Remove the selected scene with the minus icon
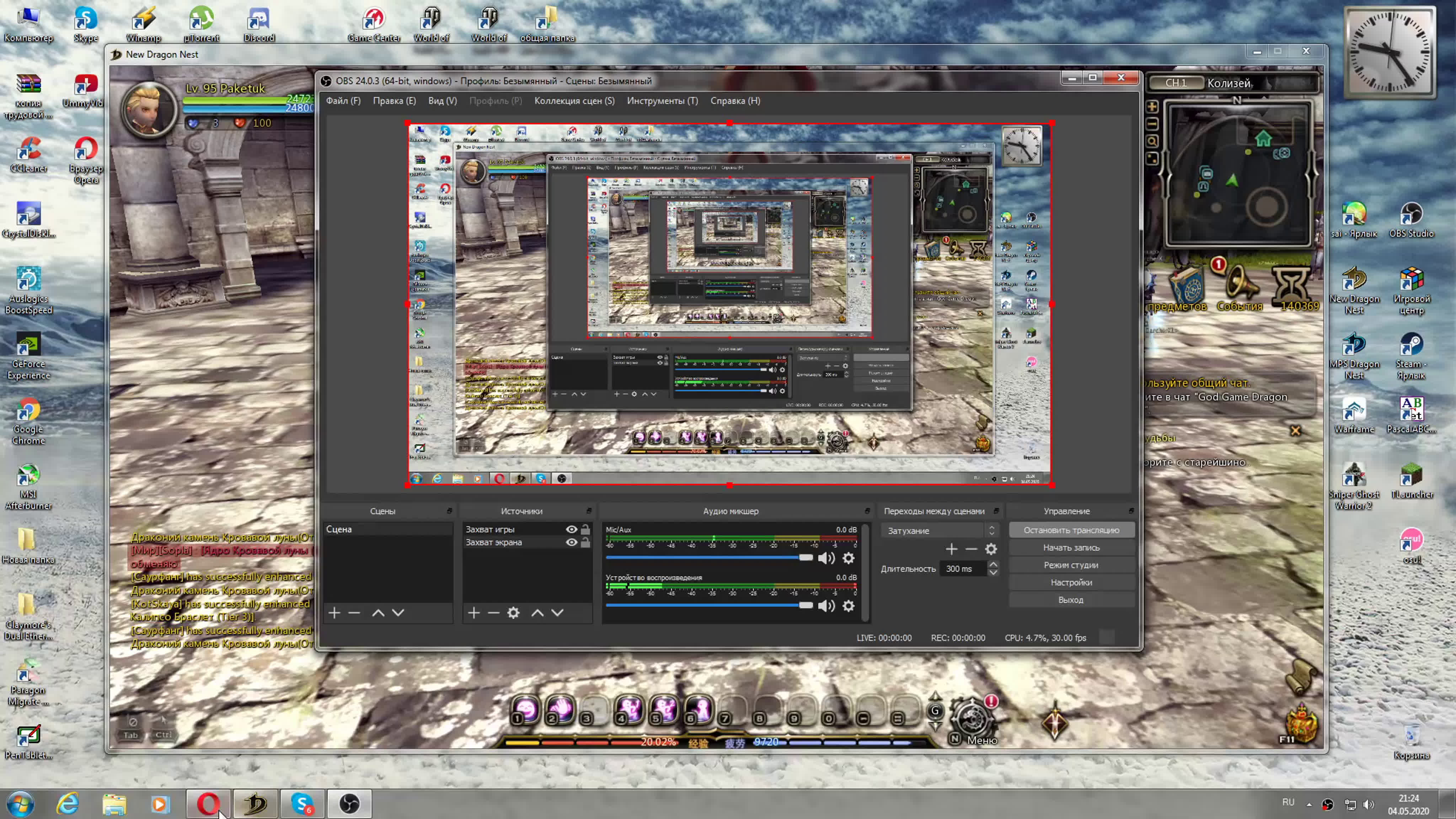This screenshot has width=1456, height=819. coord(354,613)
